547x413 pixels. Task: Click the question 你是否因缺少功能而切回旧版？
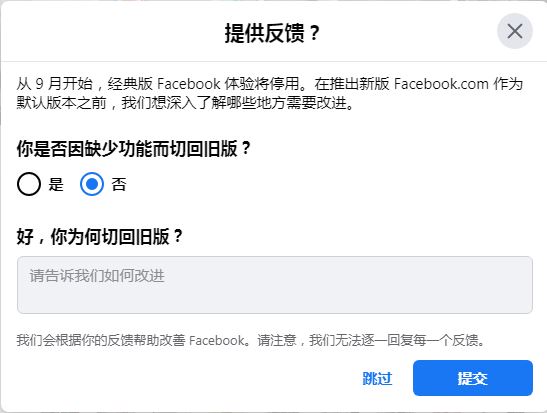coord(134,149)
